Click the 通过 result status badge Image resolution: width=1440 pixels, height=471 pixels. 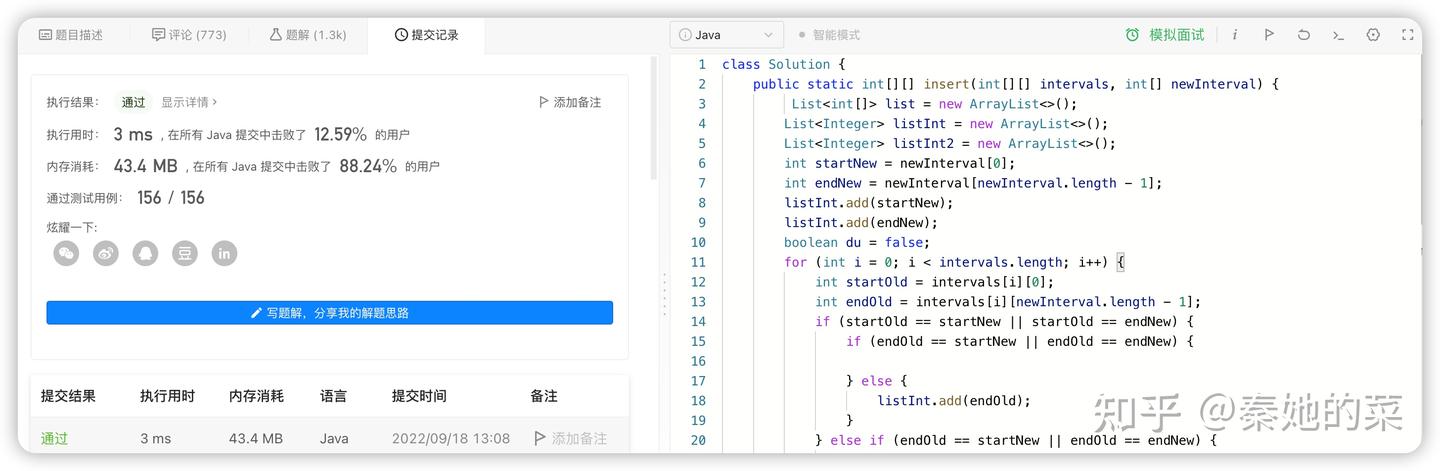(x=133, y=102)
